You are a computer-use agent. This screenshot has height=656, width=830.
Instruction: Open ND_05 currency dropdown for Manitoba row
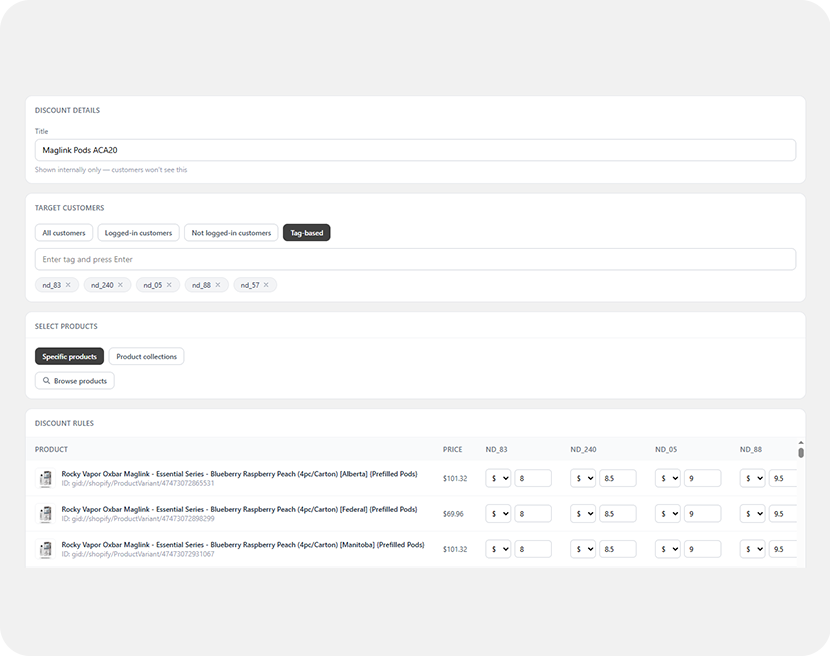click(x=667, y=549)
